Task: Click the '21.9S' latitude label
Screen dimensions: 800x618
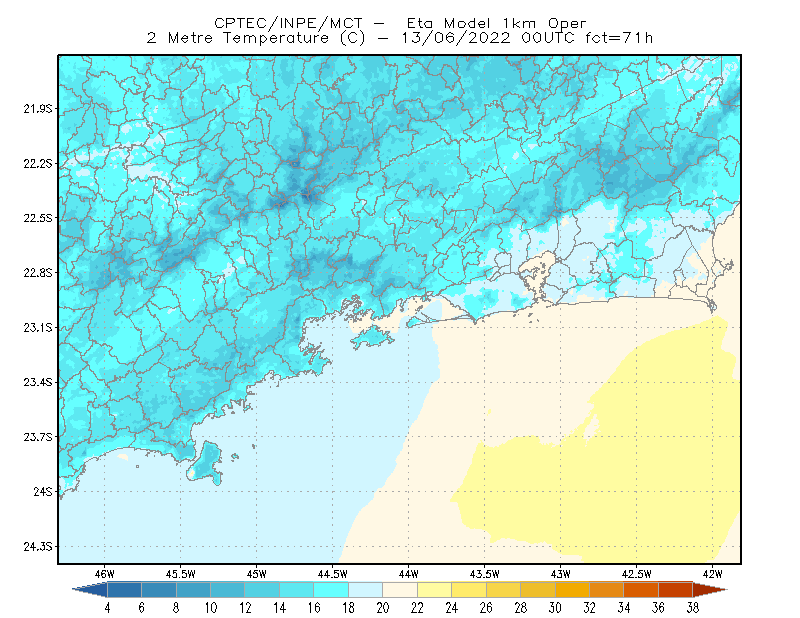Action: [37, 109]
